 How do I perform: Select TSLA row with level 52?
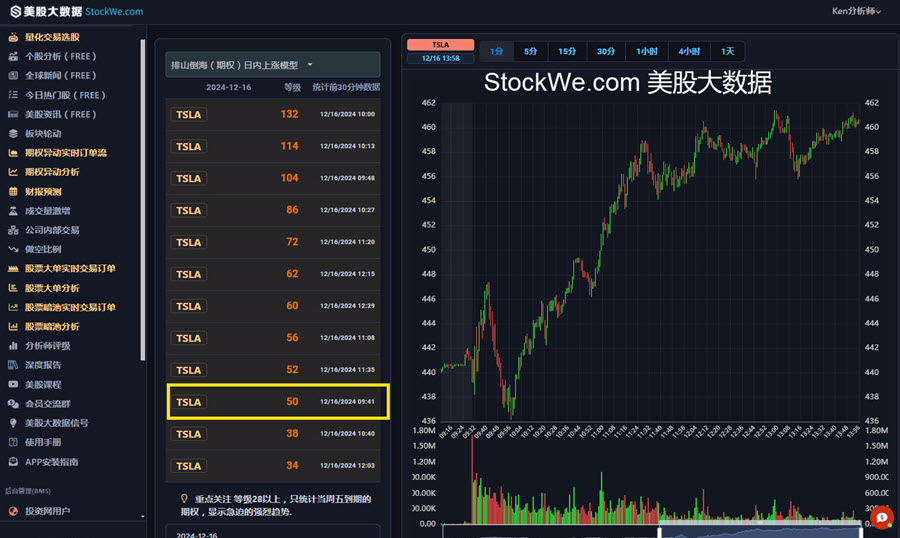click(x=273, y=370)
